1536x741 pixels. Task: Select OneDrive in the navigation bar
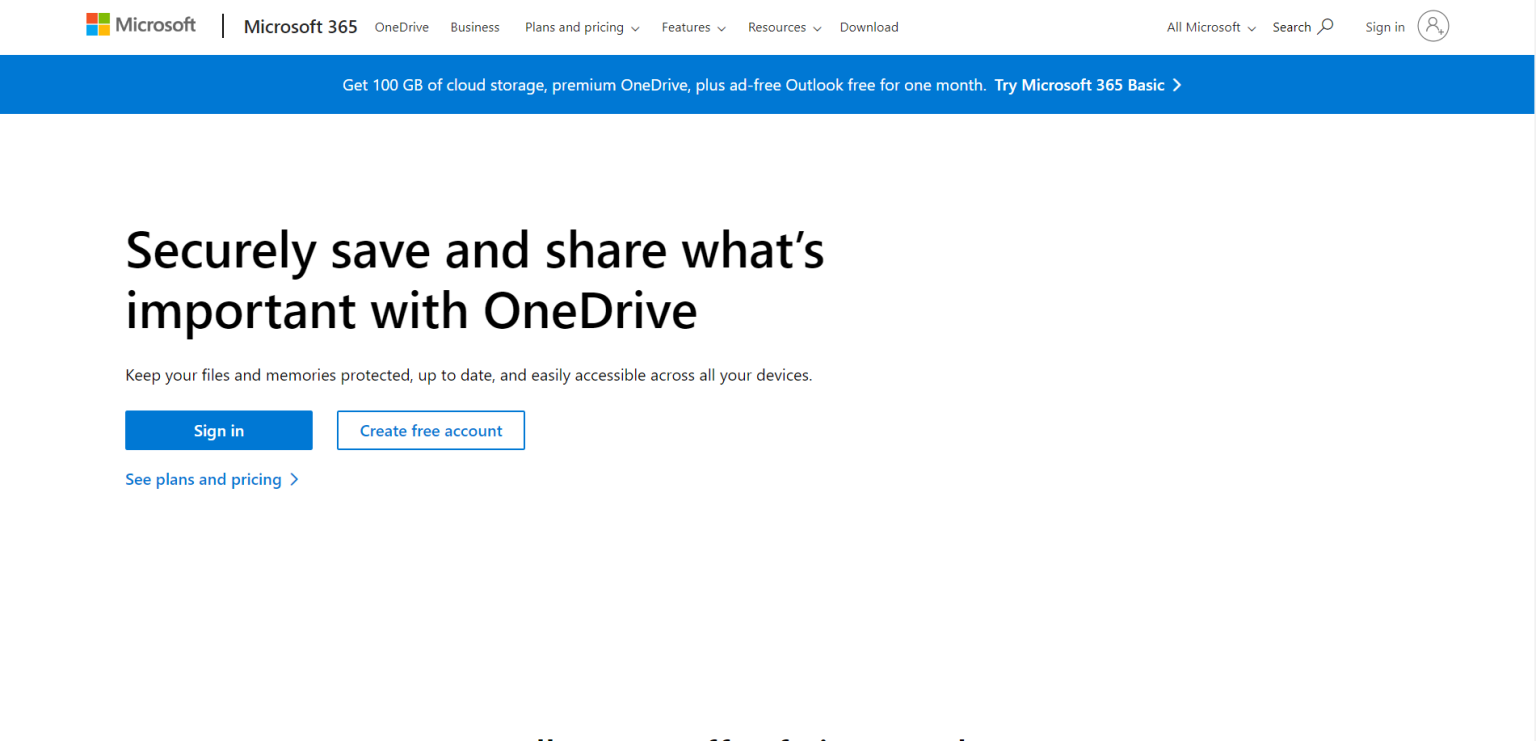pos(401,27)
